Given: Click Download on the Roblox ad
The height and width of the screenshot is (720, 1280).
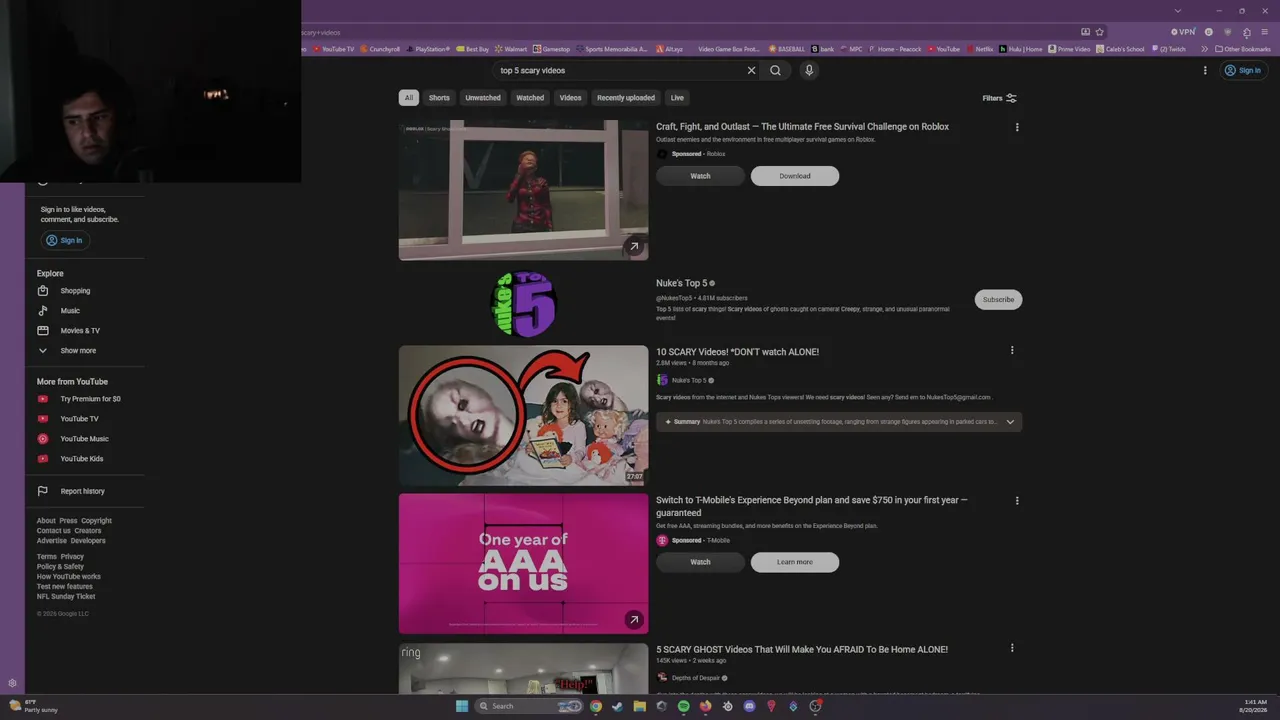Looking at the screenshot, I should (x=795, y=176).
